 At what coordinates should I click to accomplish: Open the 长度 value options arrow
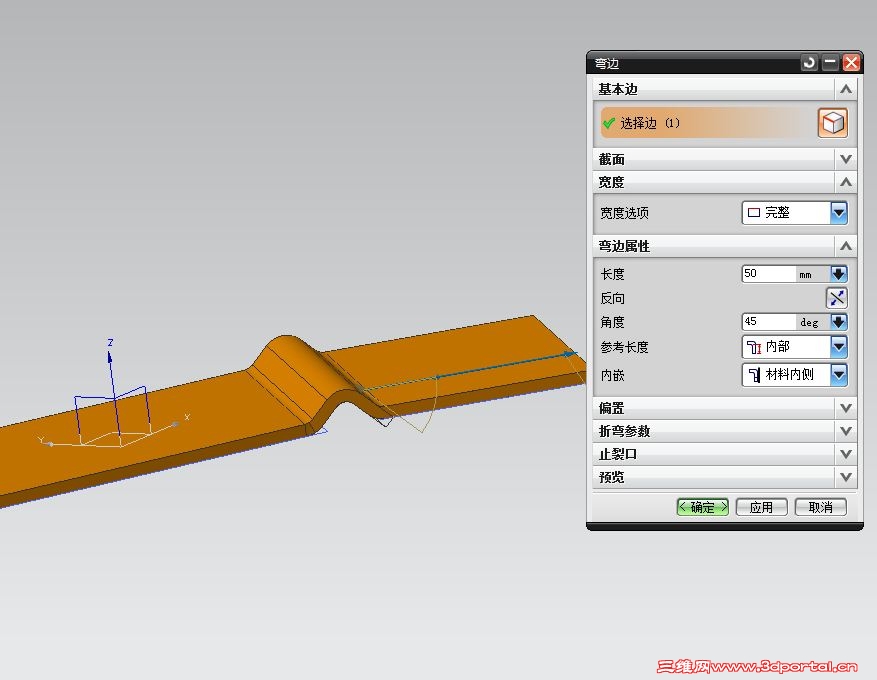tap(838, 273)
